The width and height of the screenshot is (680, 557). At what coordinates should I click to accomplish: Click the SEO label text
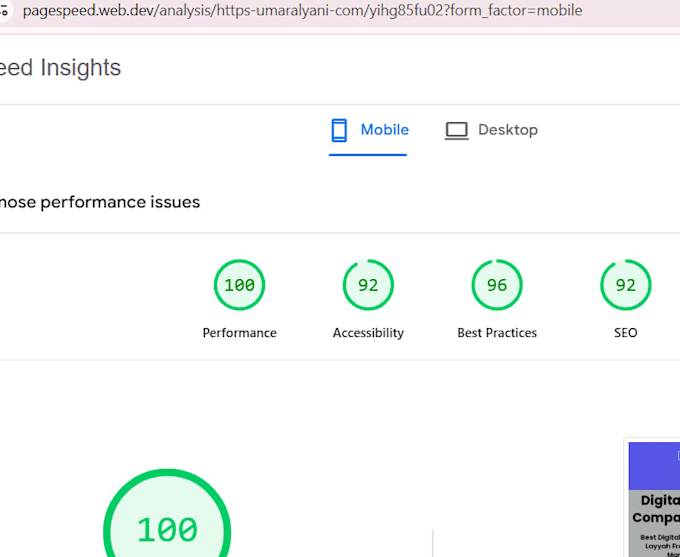(x=626, y=333)
